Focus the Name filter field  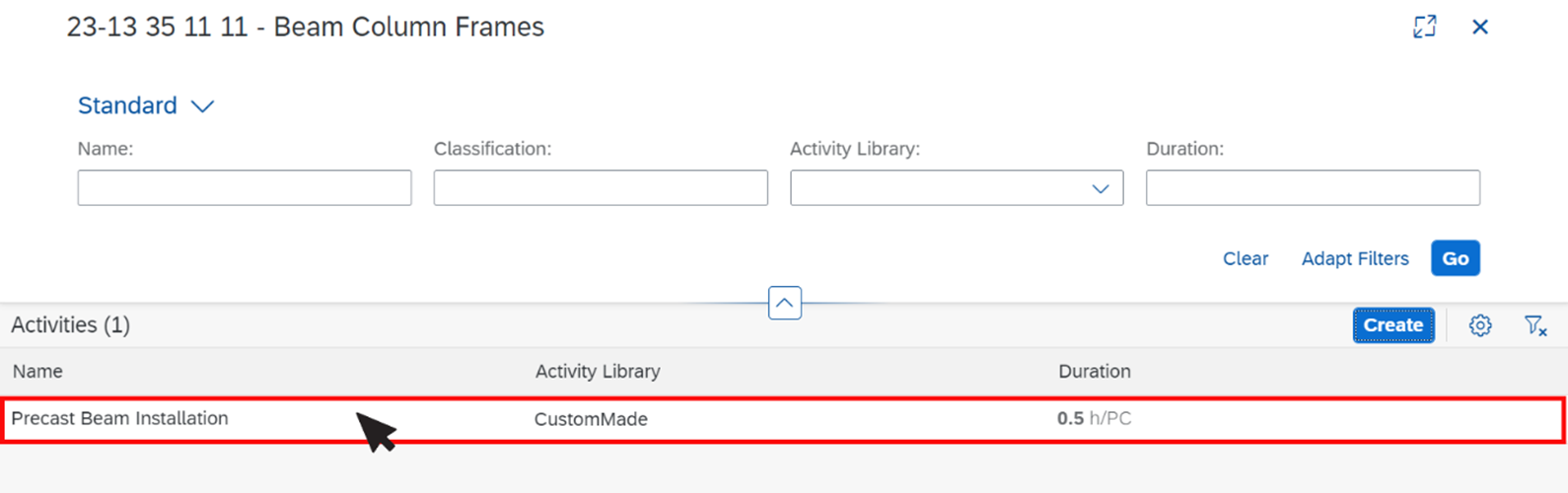pyautogui.click(x=245, y=188)
